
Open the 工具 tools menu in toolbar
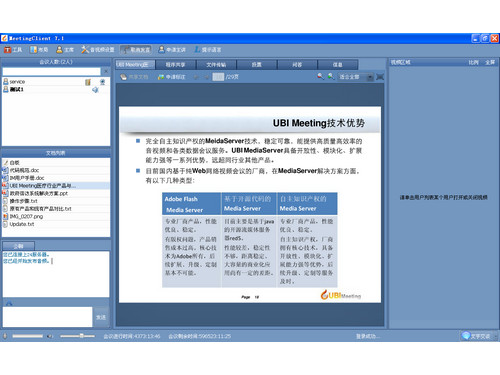click(13, 50)
